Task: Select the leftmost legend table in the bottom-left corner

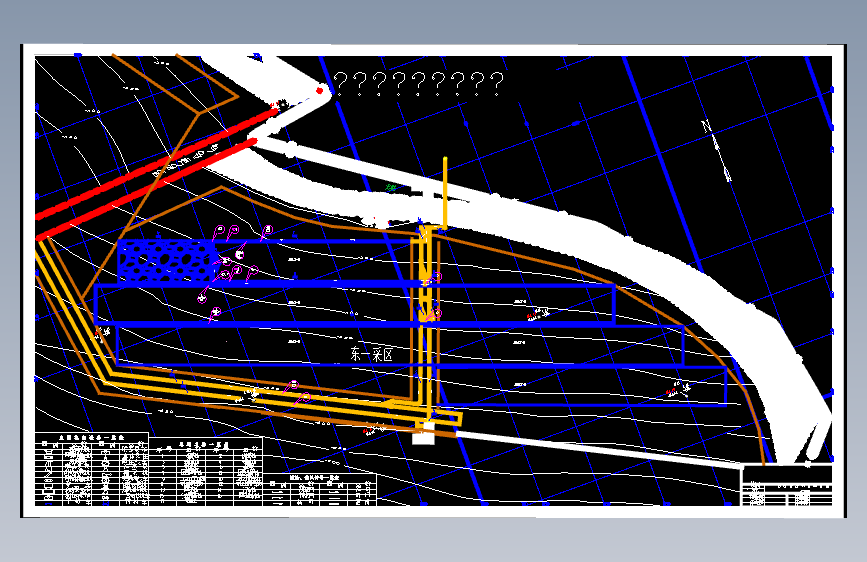Action: pos(92,469)
